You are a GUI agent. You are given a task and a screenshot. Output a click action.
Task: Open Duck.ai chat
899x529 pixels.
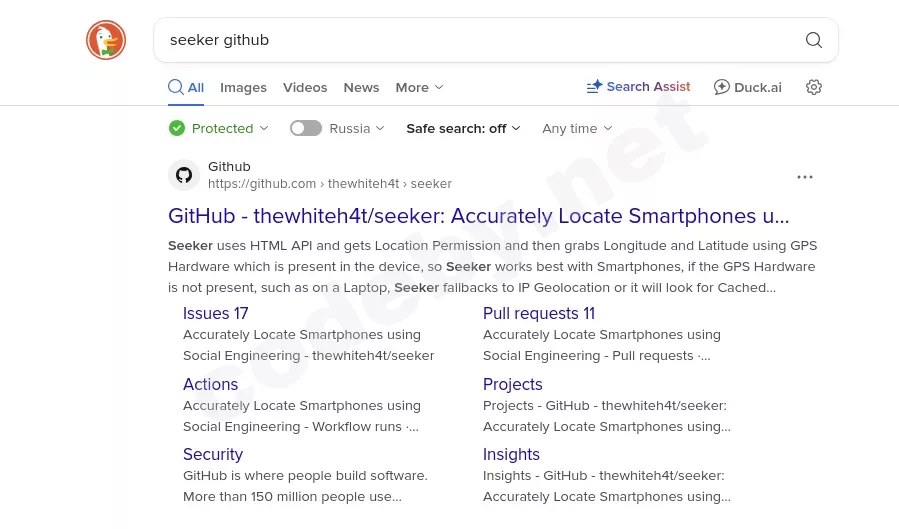click(x=747, y=87)
